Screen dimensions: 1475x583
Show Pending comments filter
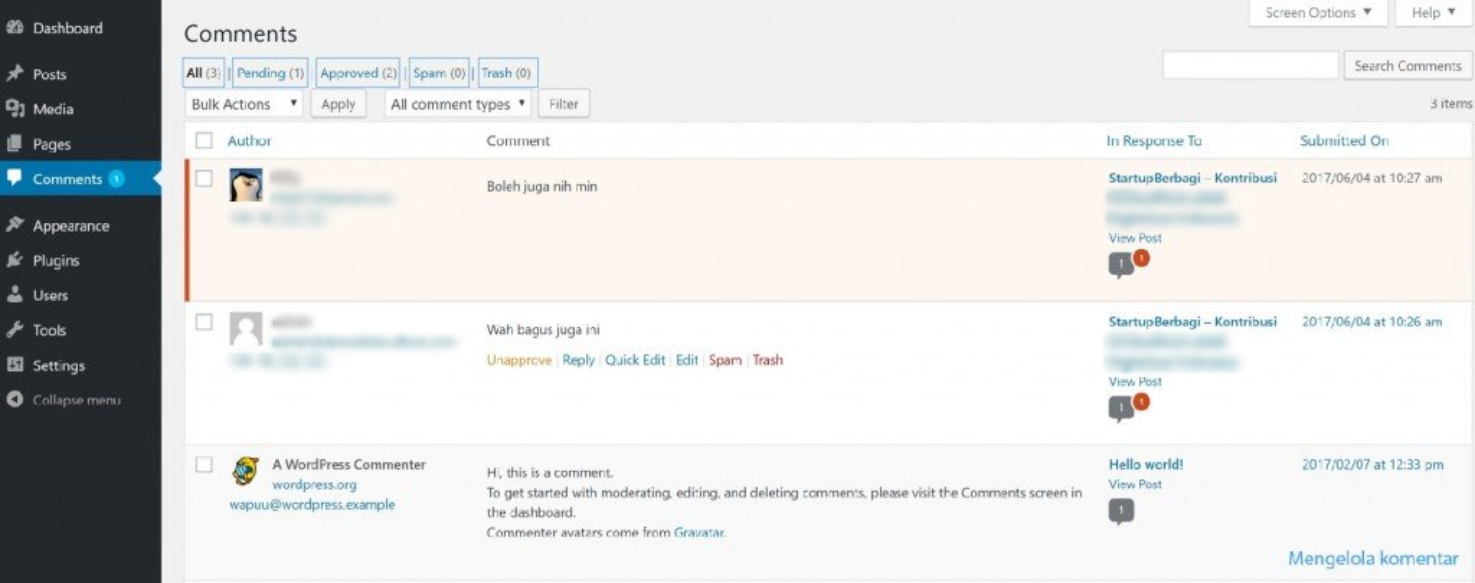coord(270,73)
